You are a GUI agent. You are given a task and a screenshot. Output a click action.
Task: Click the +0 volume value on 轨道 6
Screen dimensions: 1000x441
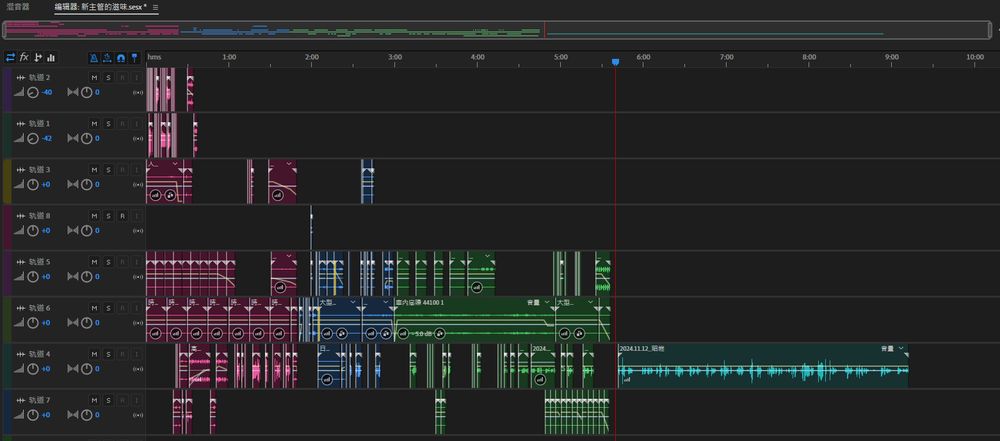[46, 323]
